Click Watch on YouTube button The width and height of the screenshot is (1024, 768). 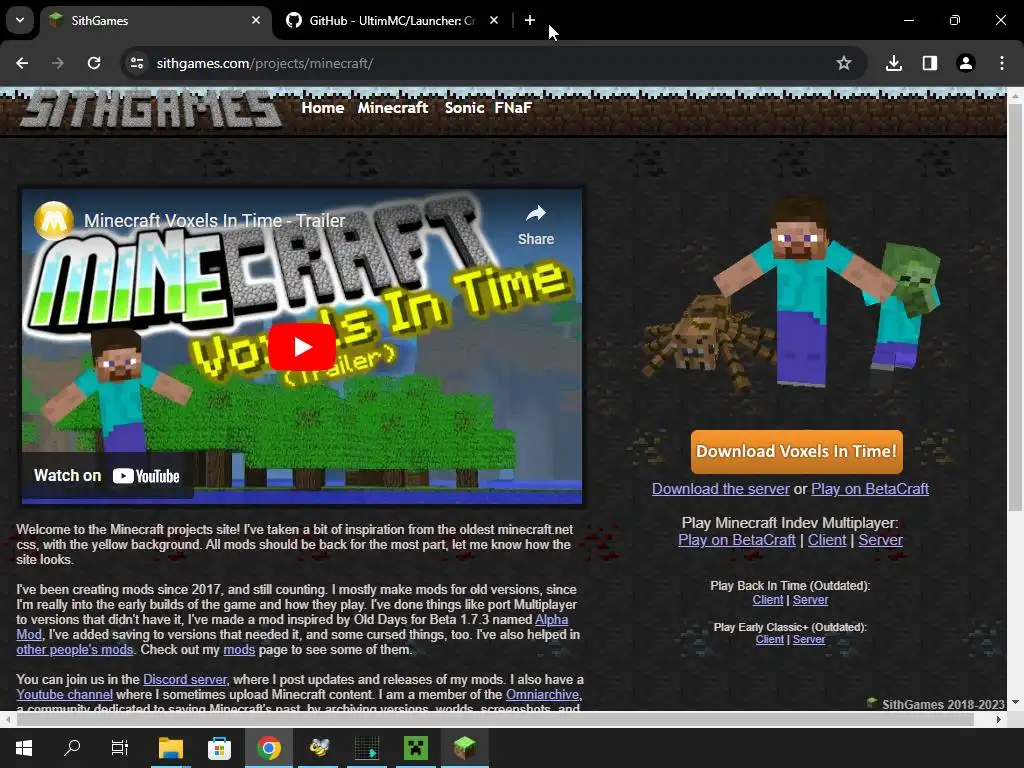107,476
